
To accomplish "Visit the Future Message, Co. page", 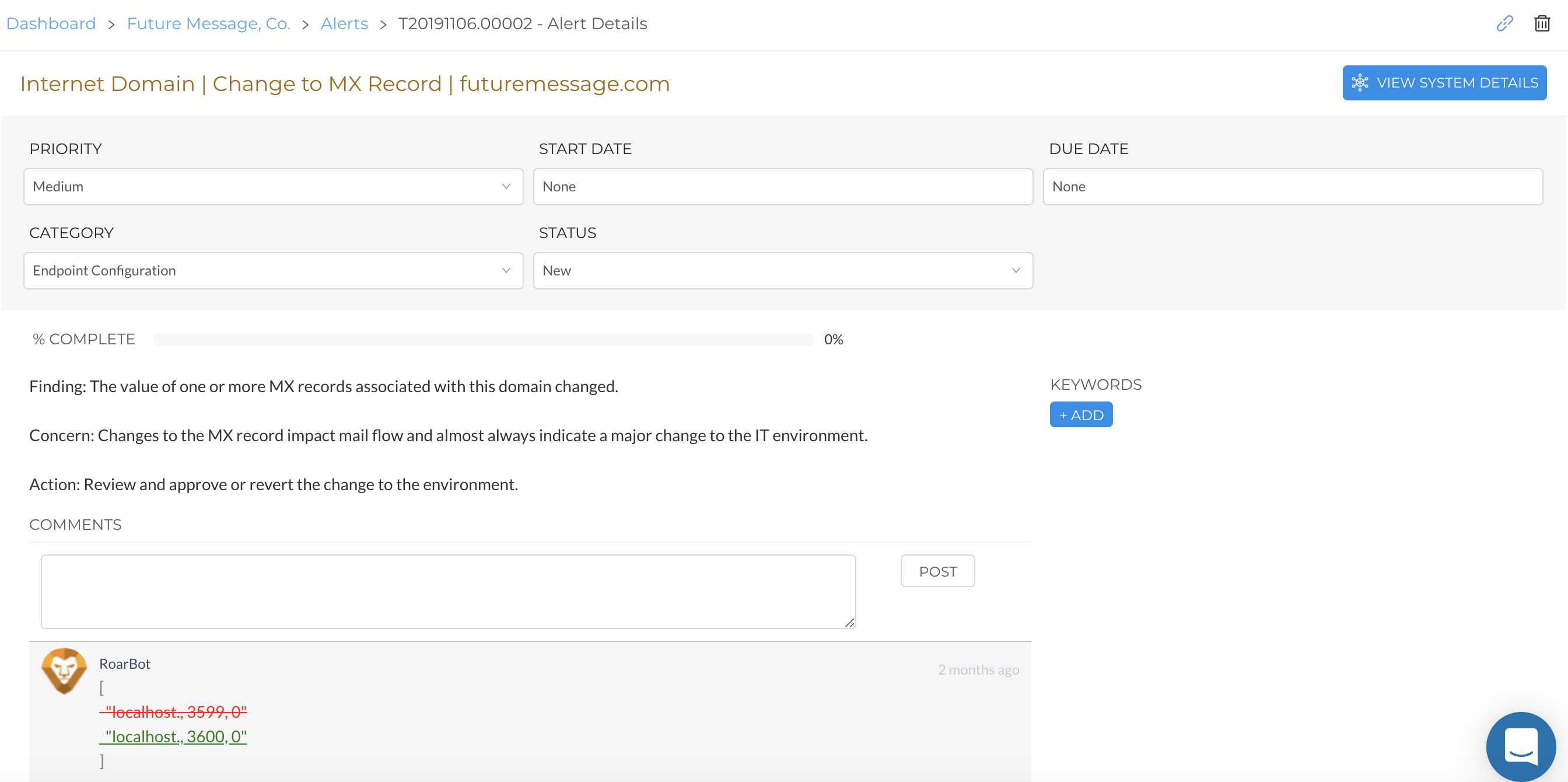I will (208, 23).
